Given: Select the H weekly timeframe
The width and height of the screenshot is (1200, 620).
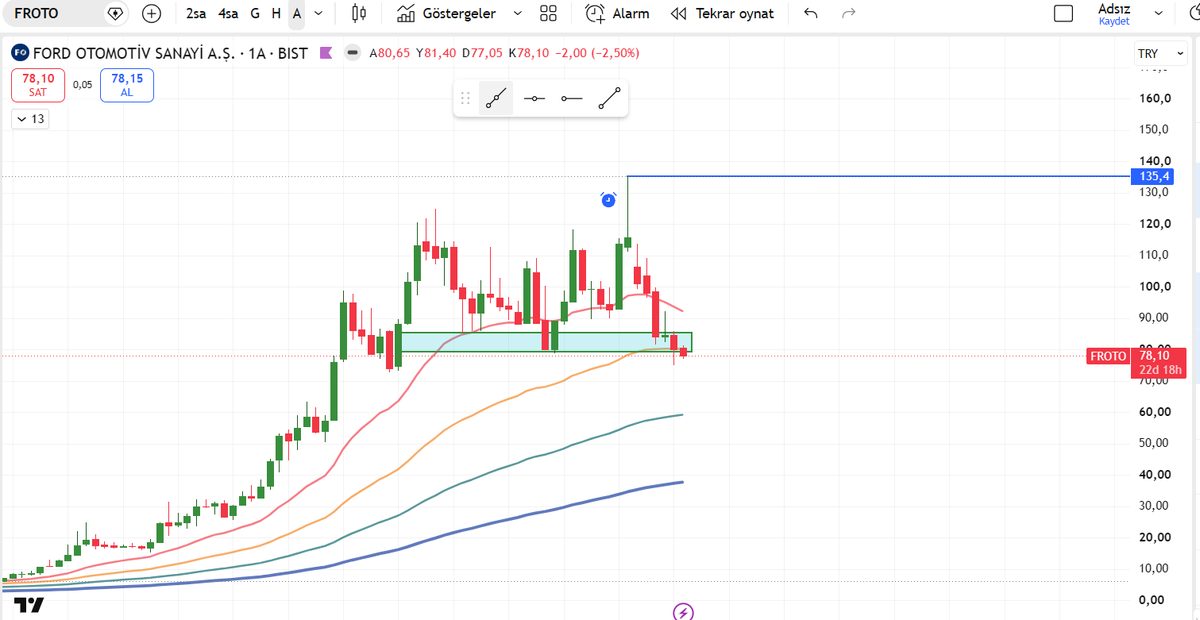Looking at the screenshot, I should coord(276,14).
